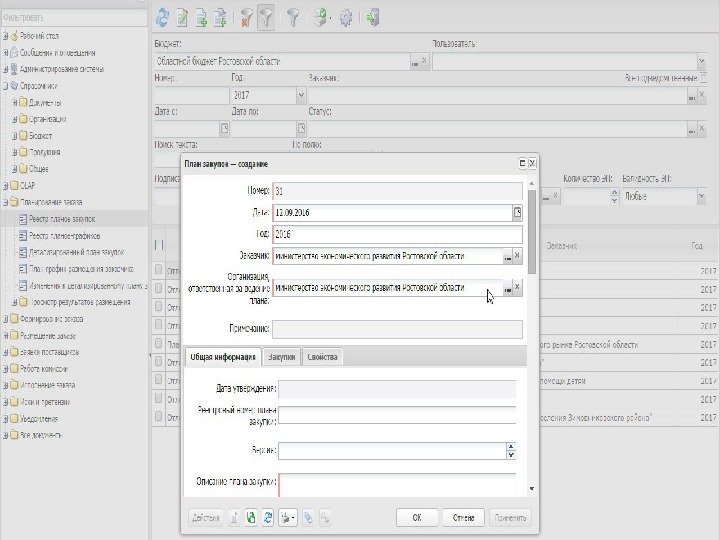Switch to the Свойства tab
The height and width of the screenshot is (540, 720).
coord(322,357)
